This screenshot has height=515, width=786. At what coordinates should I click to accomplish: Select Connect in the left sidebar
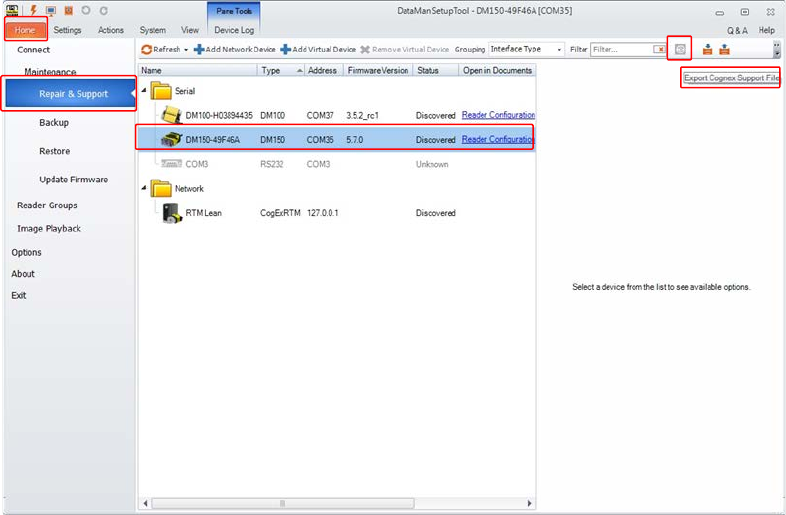pos(34,50)
